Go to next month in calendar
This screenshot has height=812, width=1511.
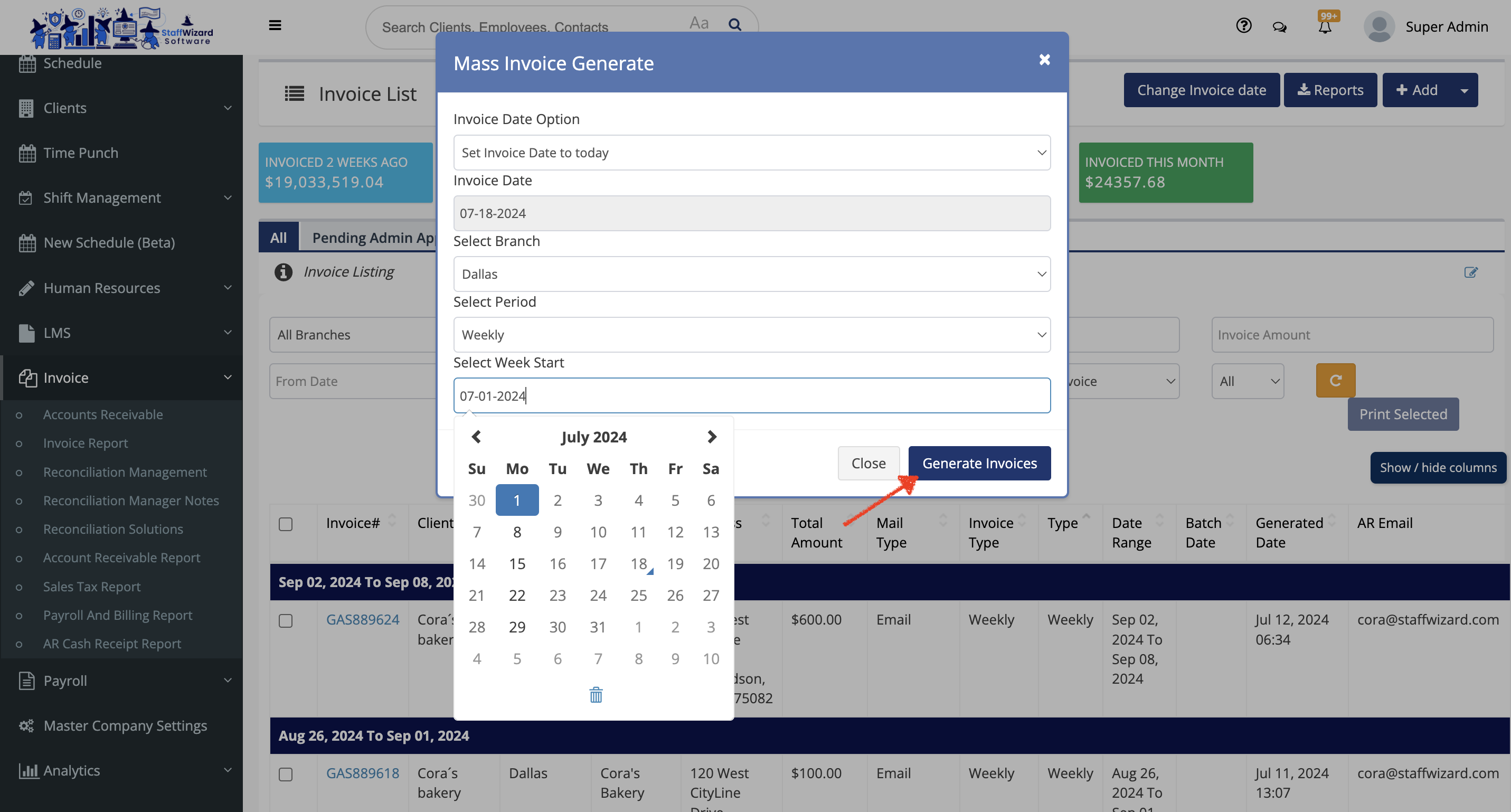pyautogui.click(x=711, y=437)
